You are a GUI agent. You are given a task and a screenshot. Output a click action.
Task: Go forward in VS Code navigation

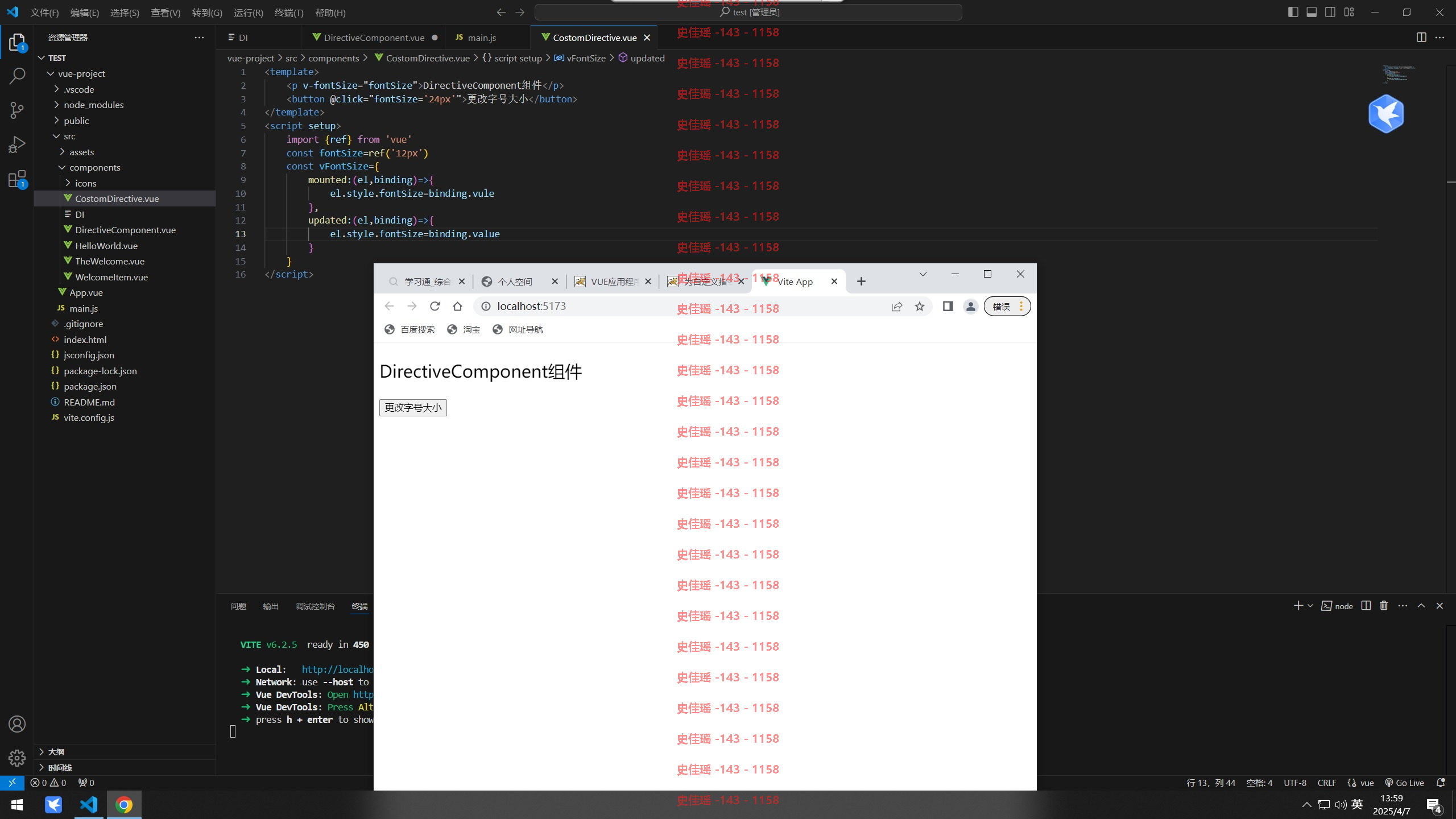tap(520, 12)
